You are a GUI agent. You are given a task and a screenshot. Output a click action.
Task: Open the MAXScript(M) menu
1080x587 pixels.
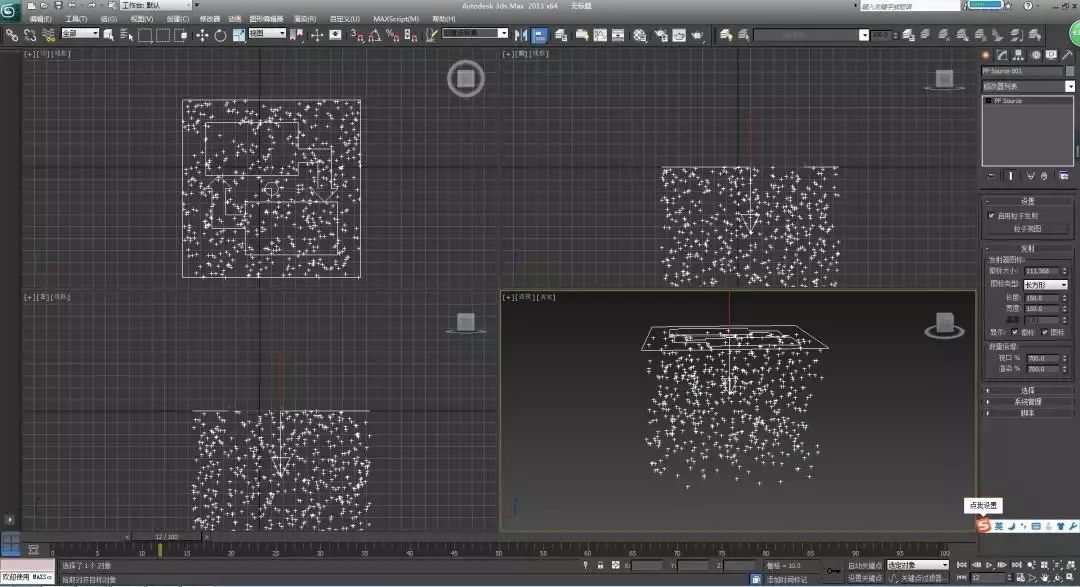click(396, 19)
